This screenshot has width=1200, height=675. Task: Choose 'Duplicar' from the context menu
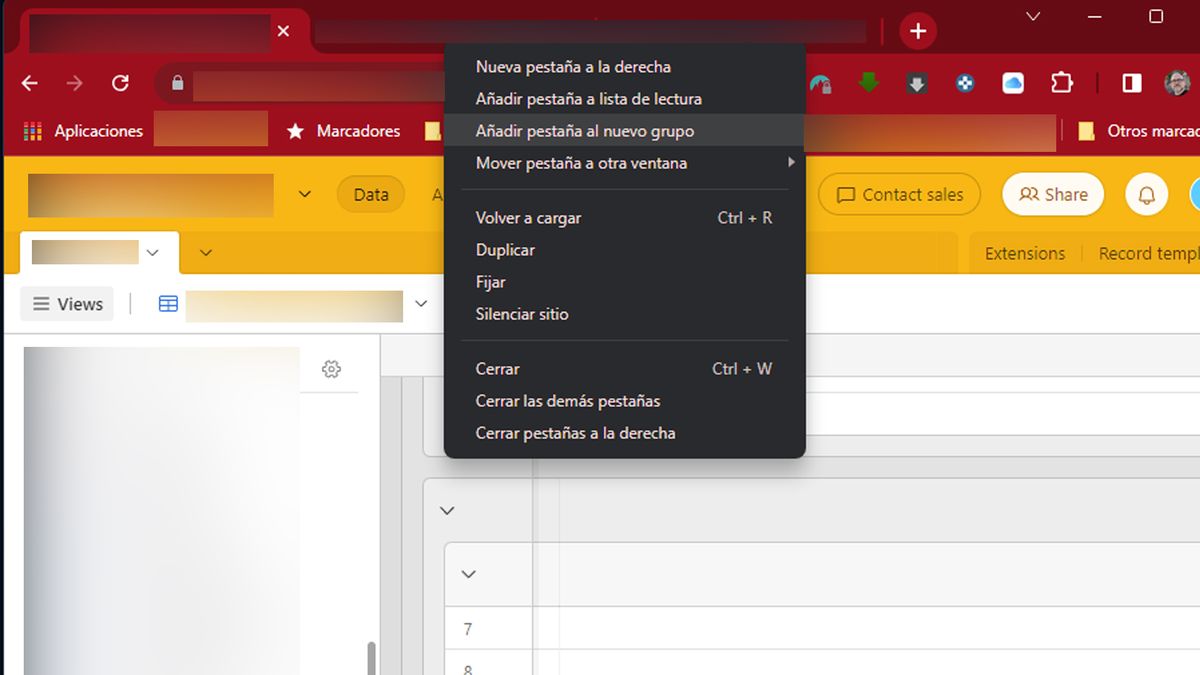pyautogui.click(x=505, y=249)
